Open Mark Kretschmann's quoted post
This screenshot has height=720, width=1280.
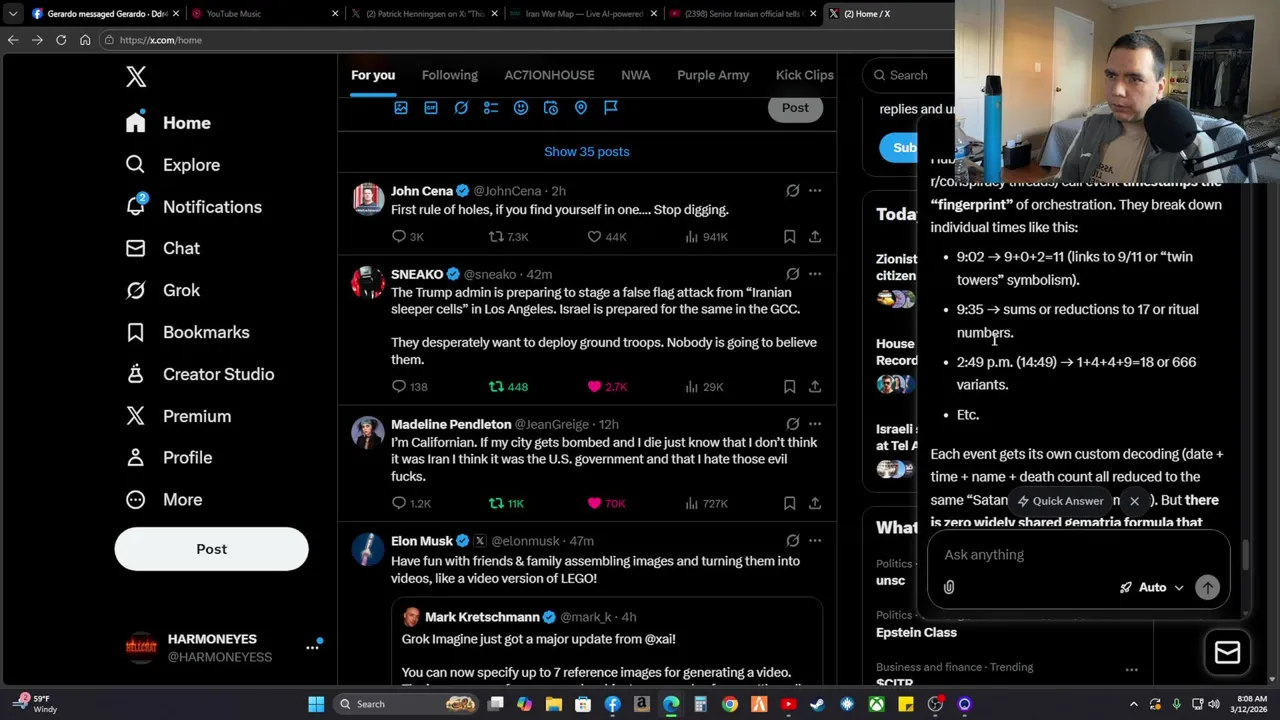(607, 643)
